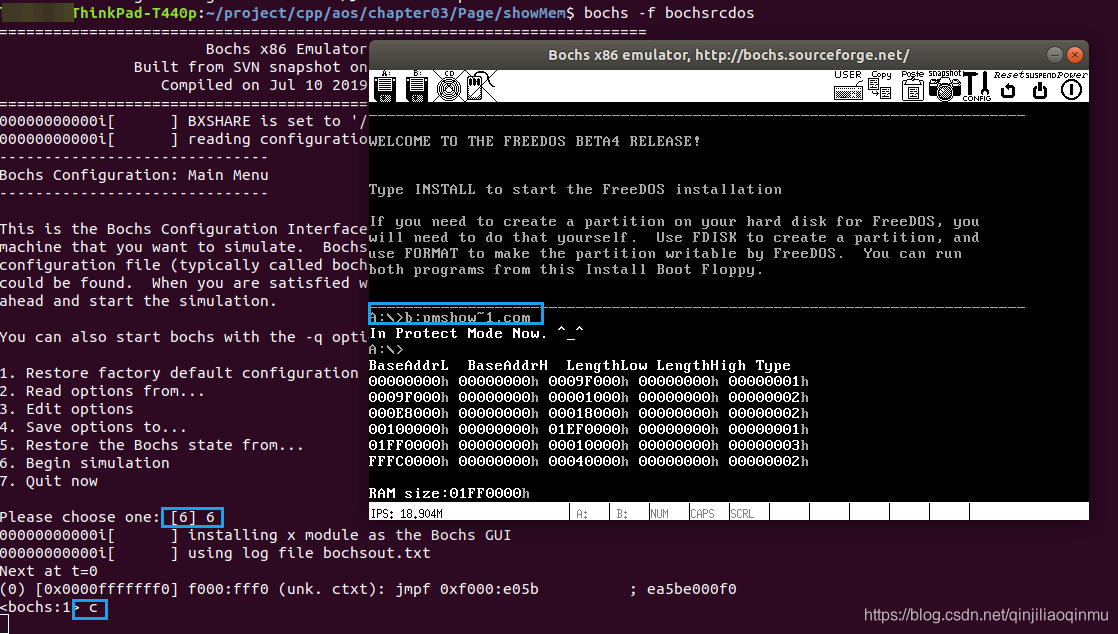Click 'In Protect Mode Now.' line
This screenshot has height=634, width=1118.
click(476, 333)
